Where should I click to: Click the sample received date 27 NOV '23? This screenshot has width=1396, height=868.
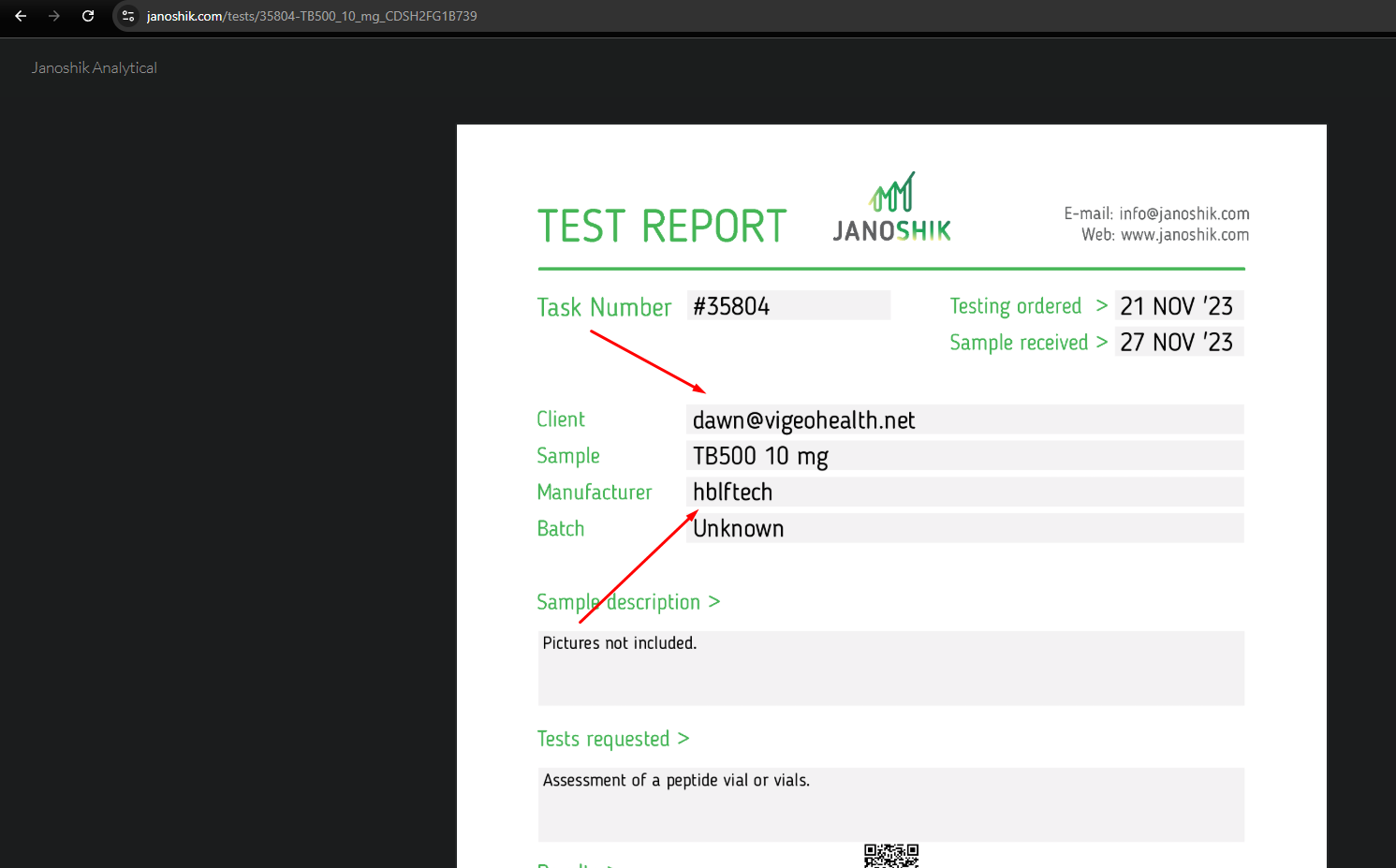click(x=1177, y=343)
